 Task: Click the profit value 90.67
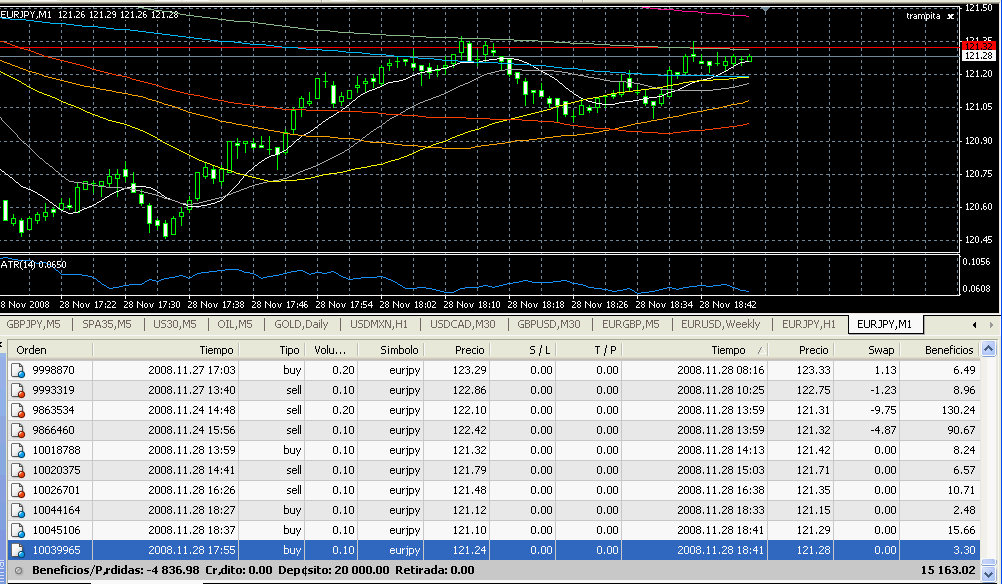click(x=961, y=431)
